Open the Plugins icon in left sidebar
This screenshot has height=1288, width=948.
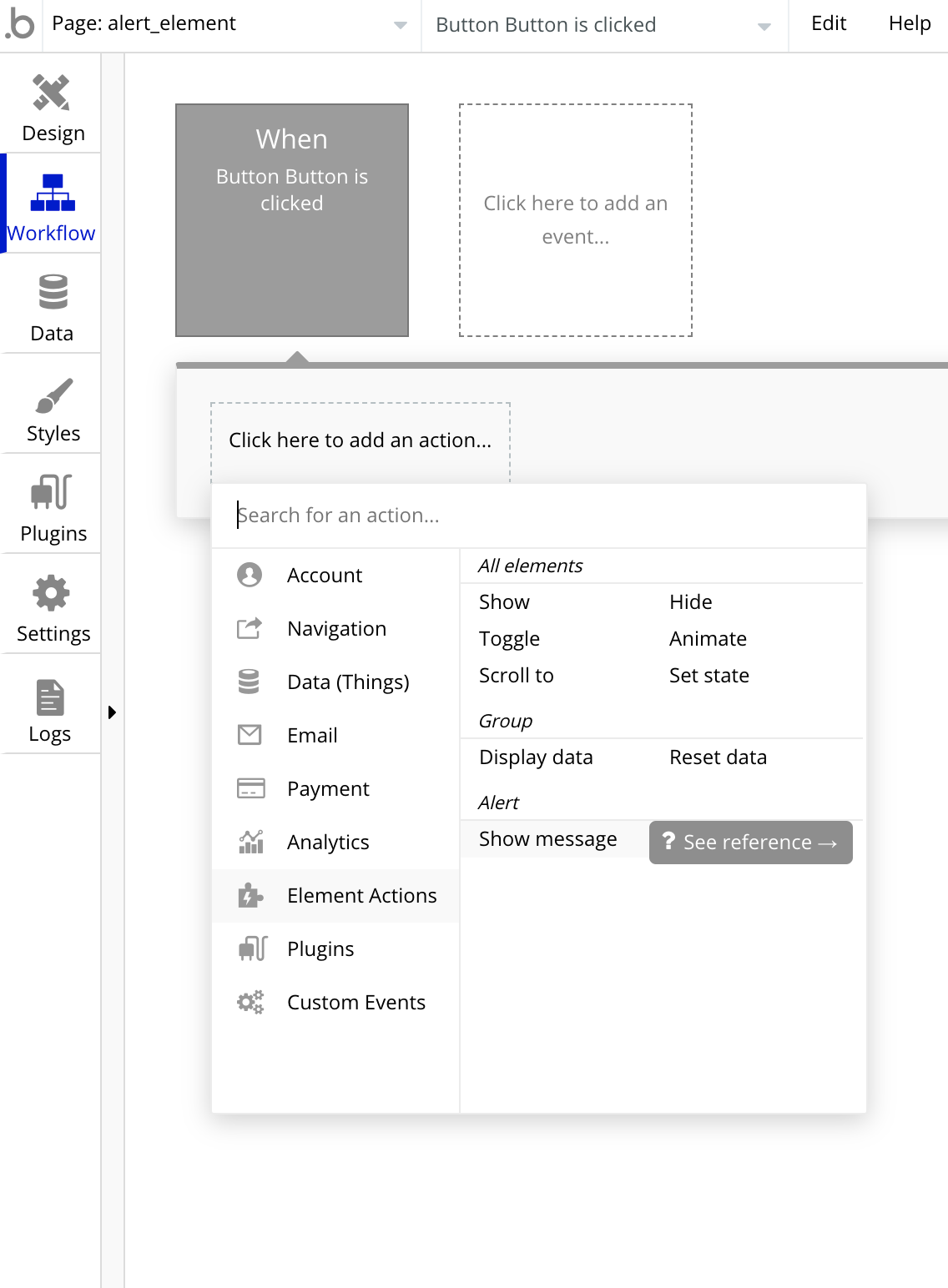(x=52, y=492)
